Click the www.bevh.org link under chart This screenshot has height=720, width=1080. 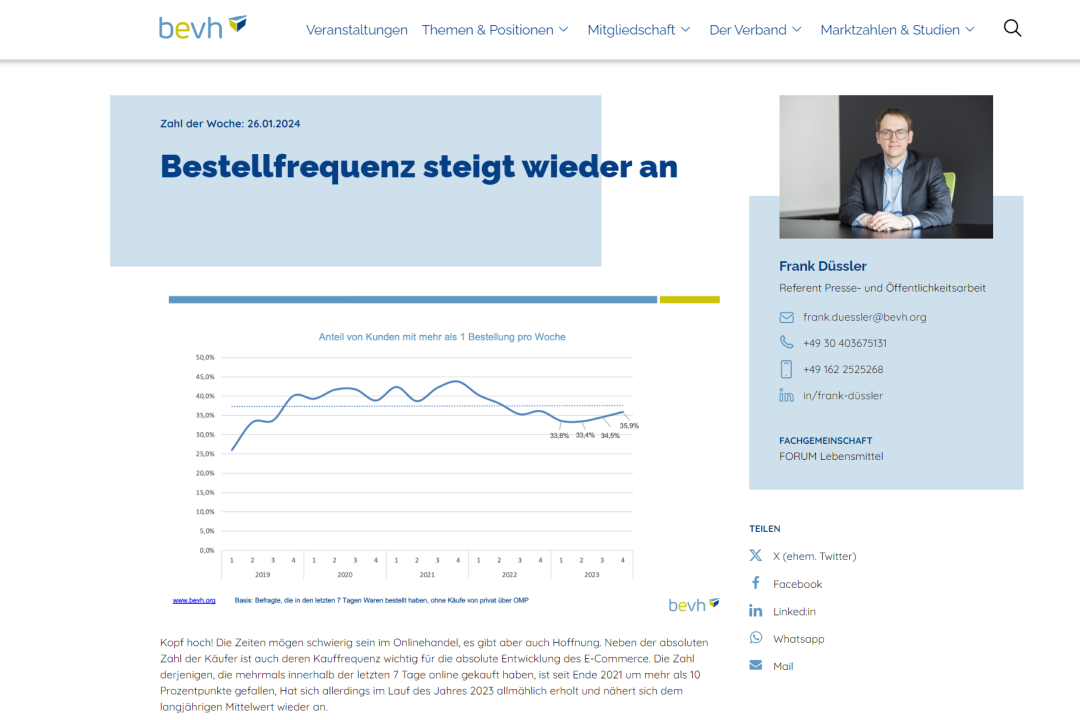pos(194,600)
